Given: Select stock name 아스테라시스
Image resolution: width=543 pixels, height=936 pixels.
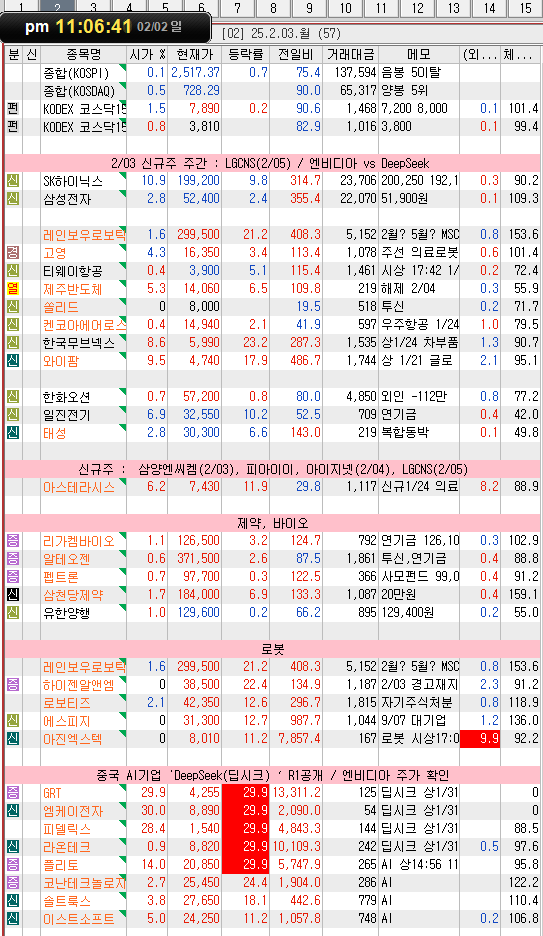Looking at the screenshot, I should coord(79,487).
